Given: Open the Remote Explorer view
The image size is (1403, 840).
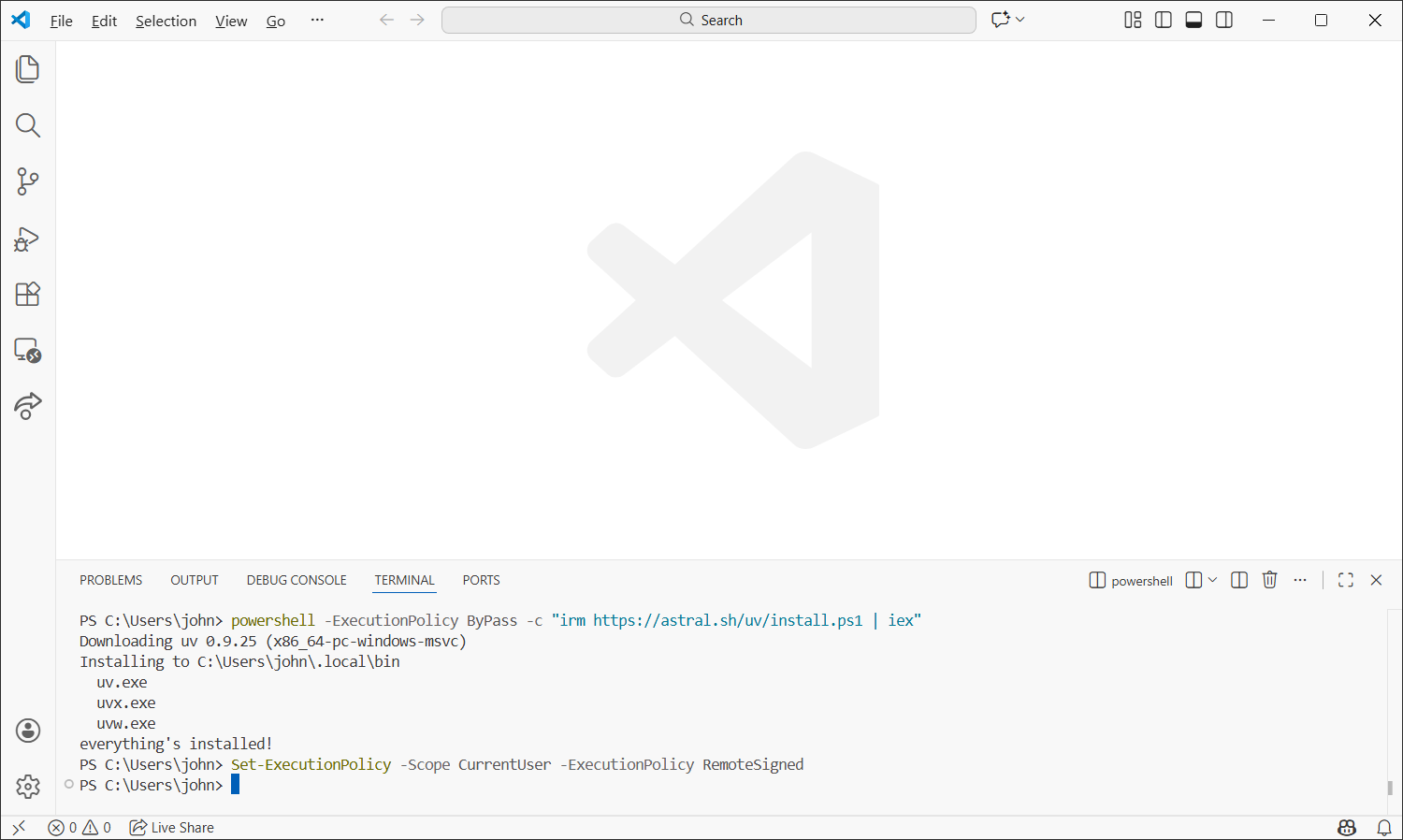Looking at the screenshot, I should 28,351.
